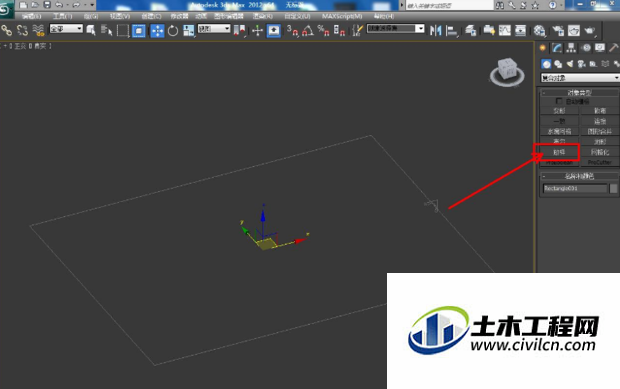620x389 pixels.
Task: Click the Save File floppy icon
Action: [x=47, y=5]
